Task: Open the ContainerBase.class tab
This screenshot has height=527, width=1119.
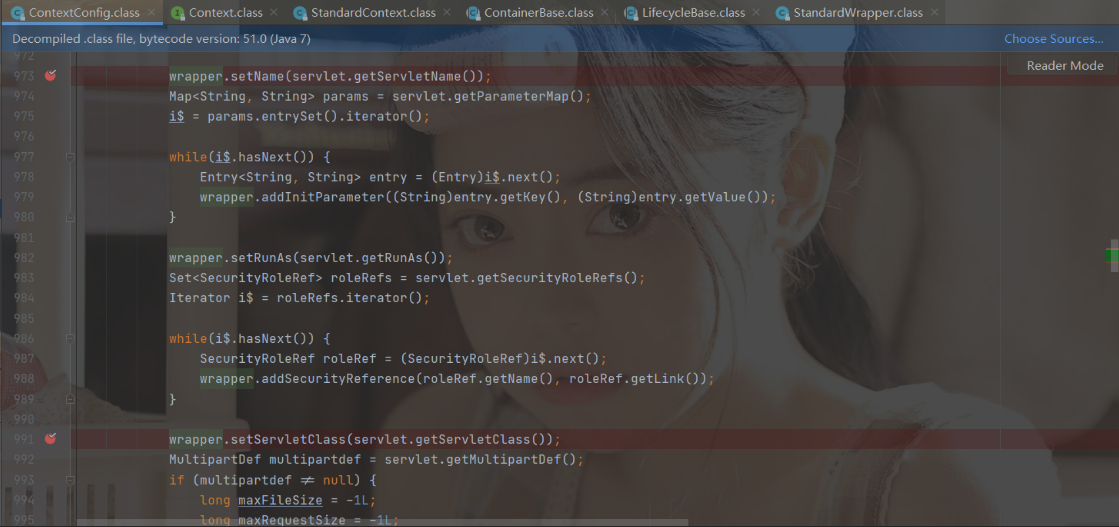Action: coord(539,13)
